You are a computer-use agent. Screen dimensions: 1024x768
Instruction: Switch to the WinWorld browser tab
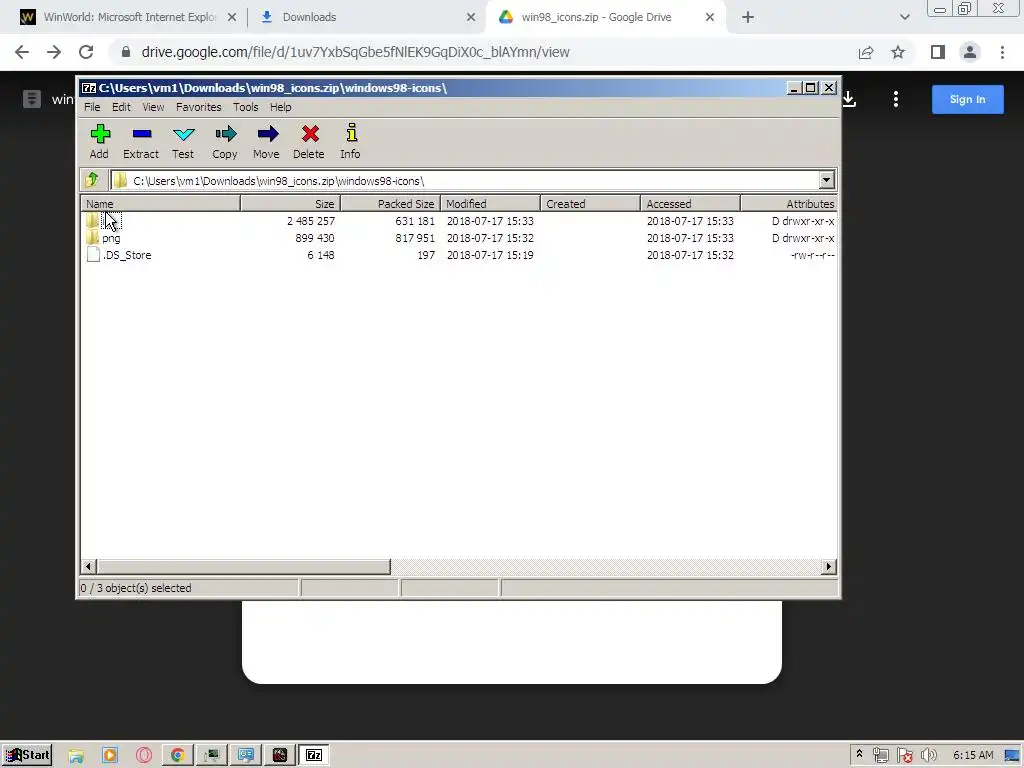129,18
